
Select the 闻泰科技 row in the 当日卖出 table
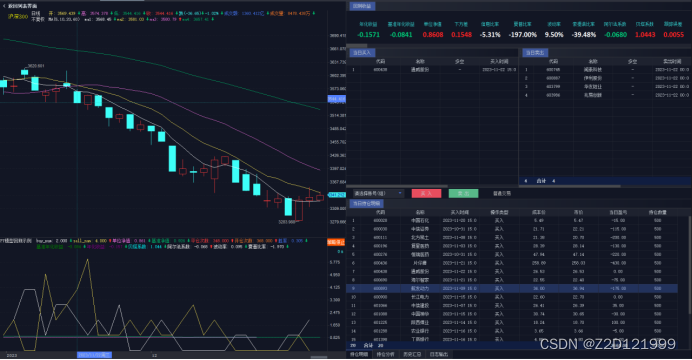pos(606,69)
